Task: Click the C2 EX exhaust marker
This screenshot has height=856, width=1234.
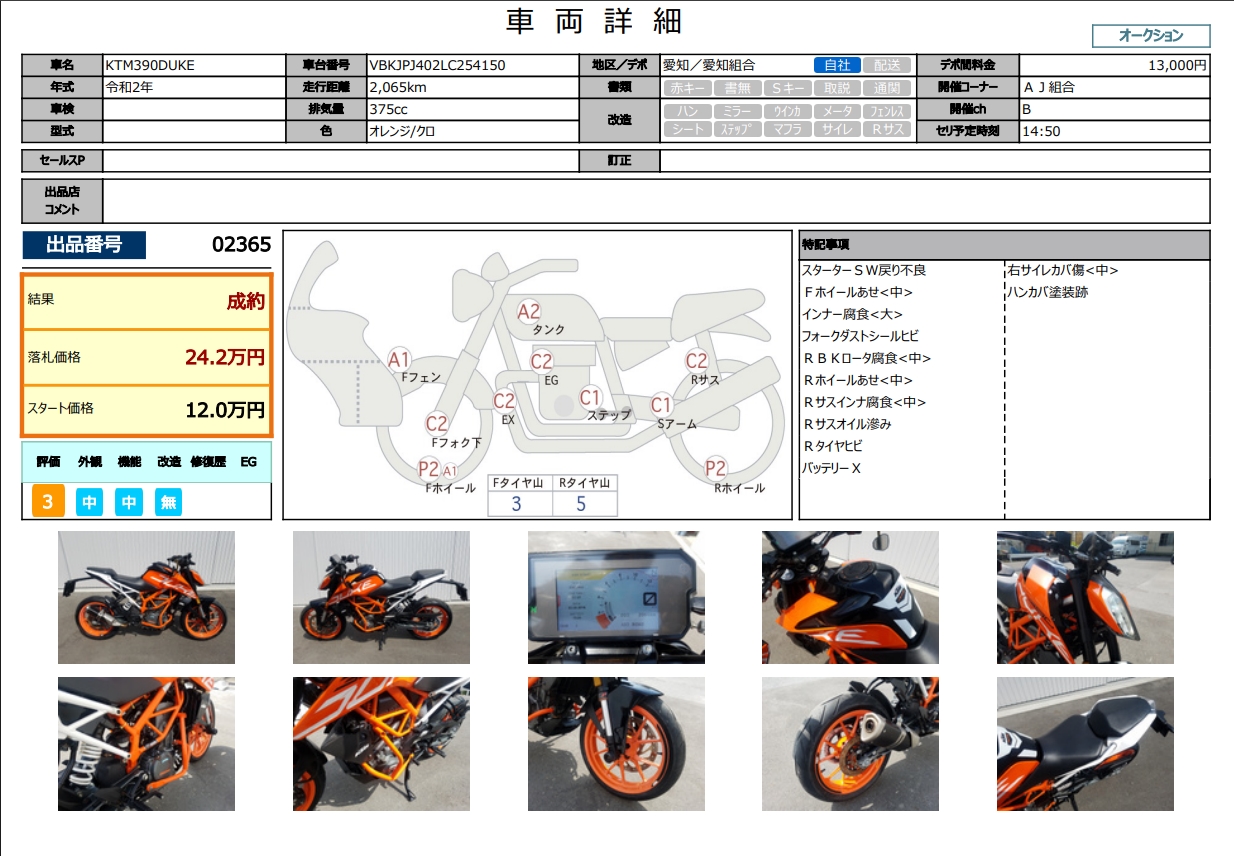Action: (504, 401)
